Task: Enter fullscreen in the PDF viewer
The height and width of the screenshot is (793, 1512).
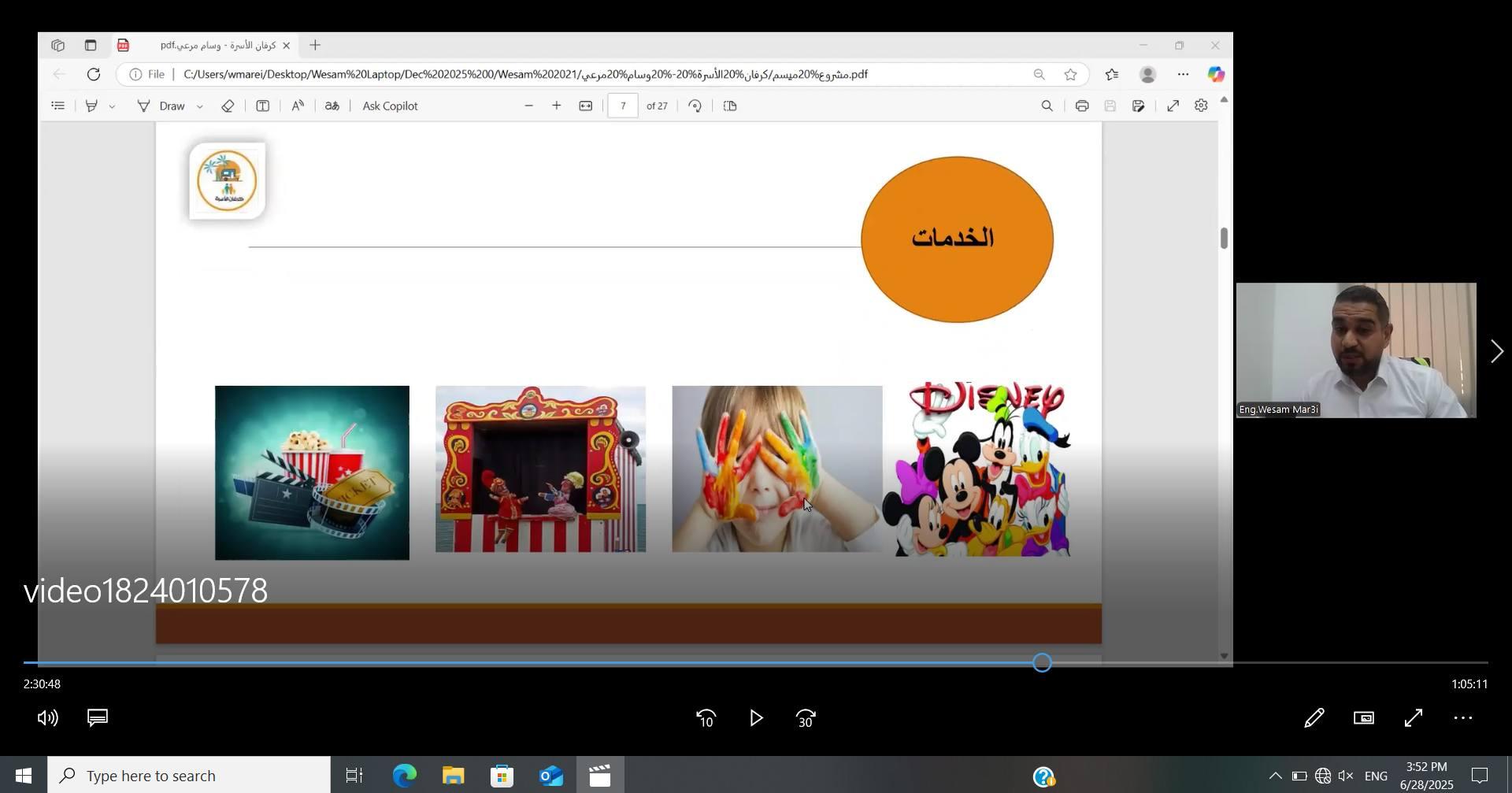Action: (1173, 106)
